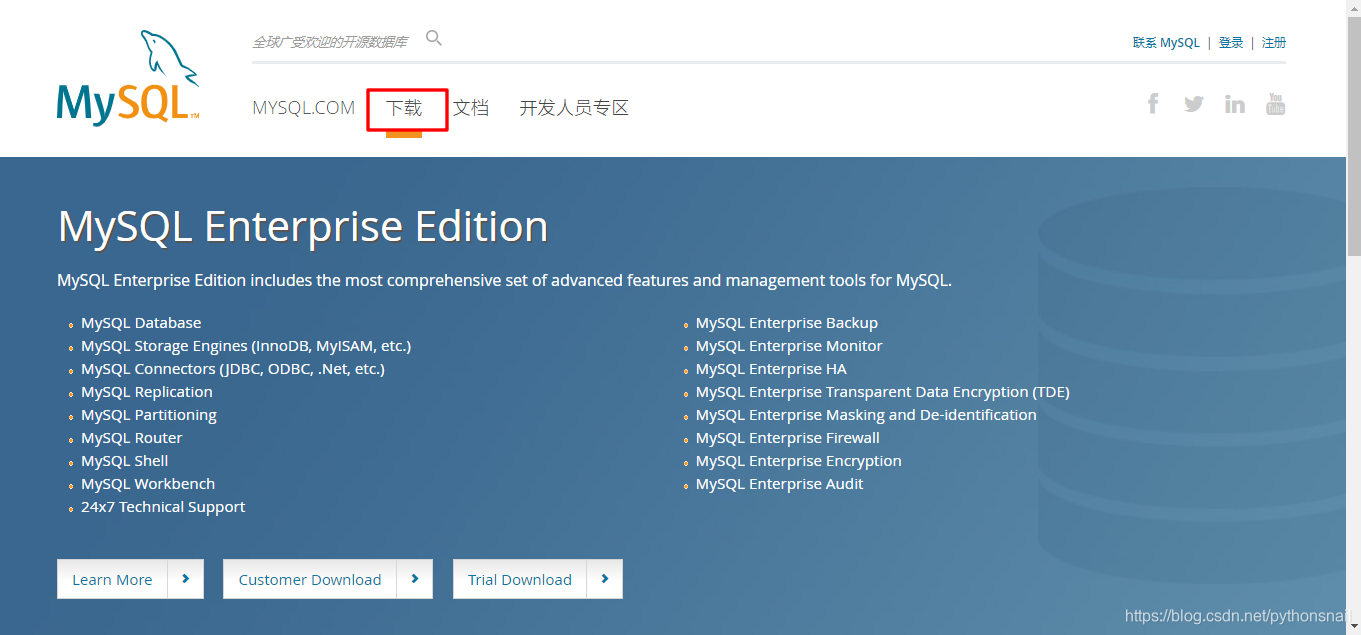Click the MySQL dolphin logo
The image size is (1361, 635).
pyautogui.click(x=128, y=77)
